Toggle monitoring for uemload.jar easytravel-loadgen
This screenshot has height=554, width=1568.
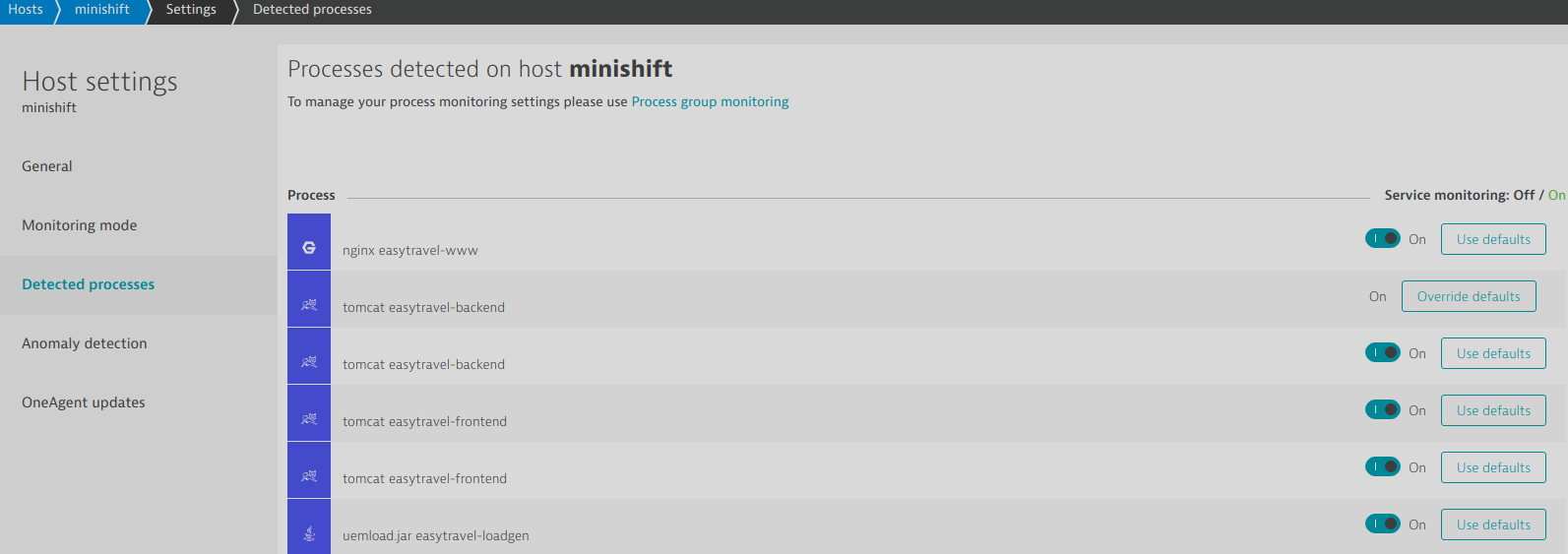coord(1382,523)
